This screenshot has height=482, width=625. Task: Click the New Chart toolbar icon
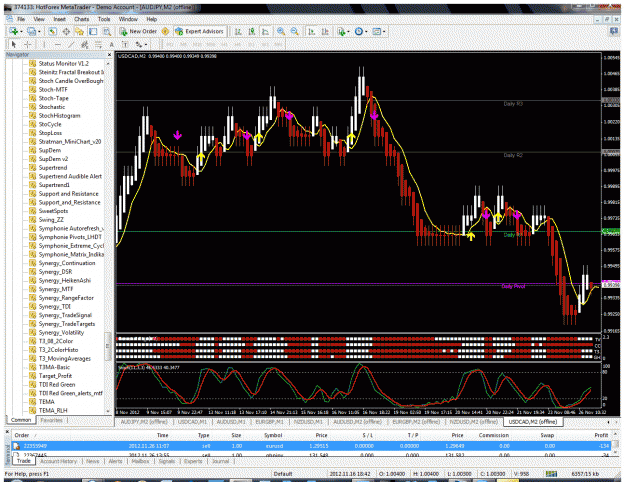point(14,31)
